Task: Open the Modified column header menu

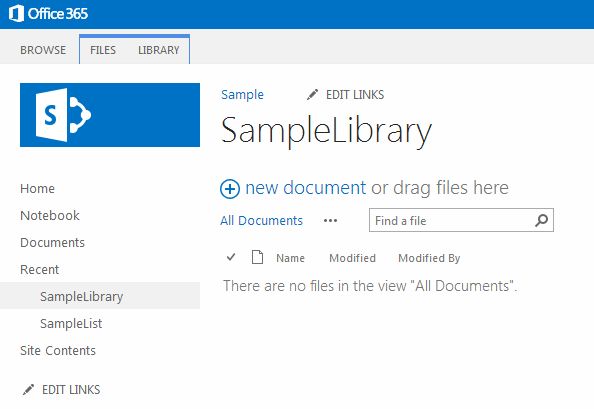Action: (352, 258)
